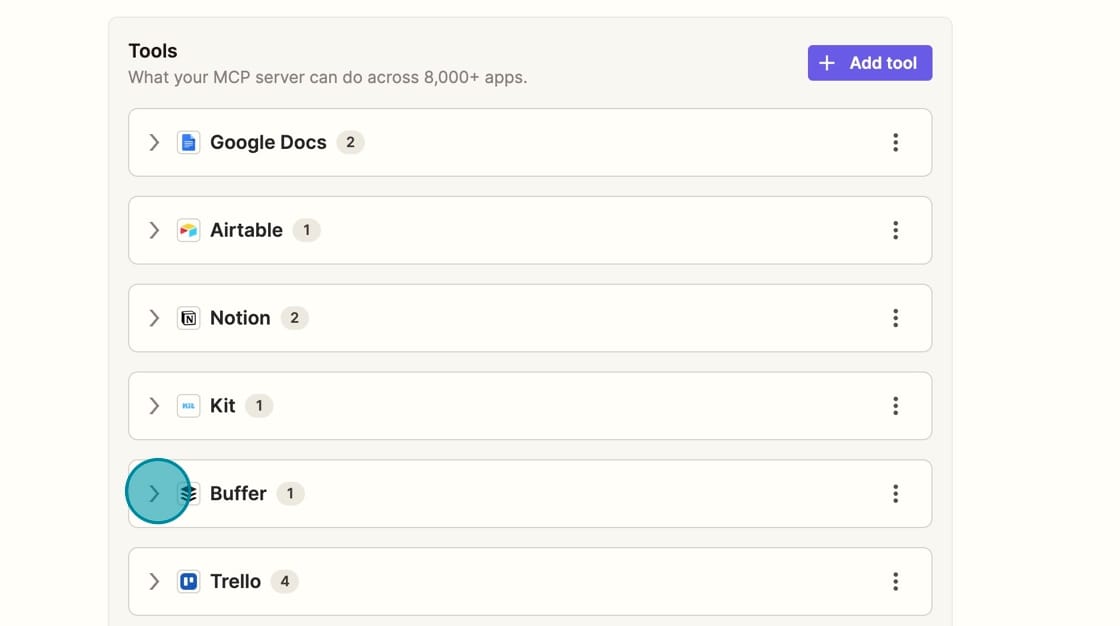Click the Airtable app icon
Viewport: 1120px width, 626px height.
coord(189,230)
